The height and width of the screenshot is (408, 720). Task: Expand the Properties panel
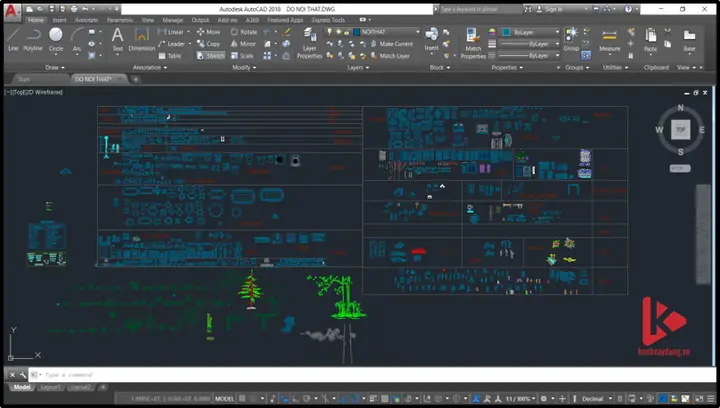[x=507, y=67]
